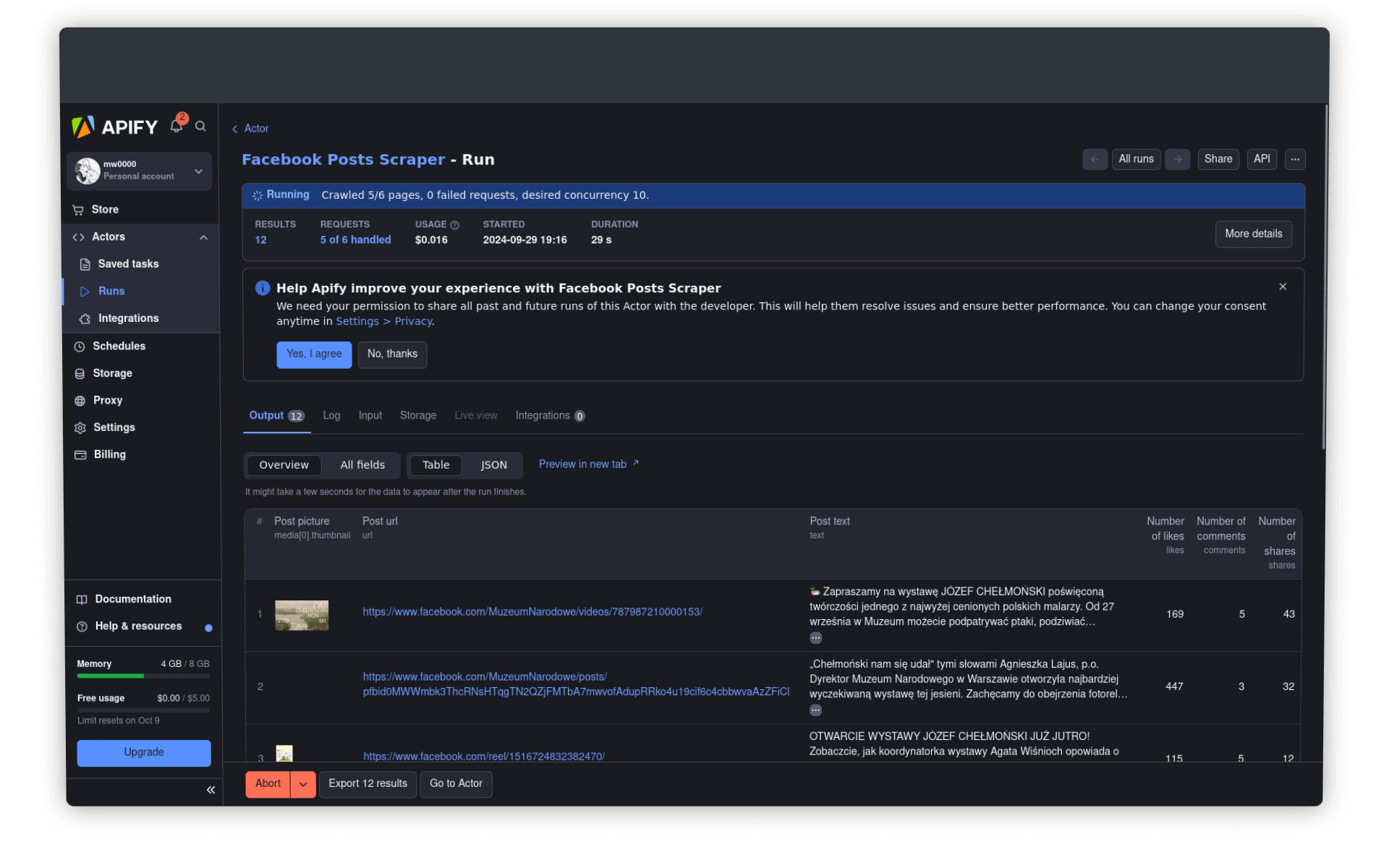Expand text of post row 2
This screenshot has width=1389, height=868.
815,710
